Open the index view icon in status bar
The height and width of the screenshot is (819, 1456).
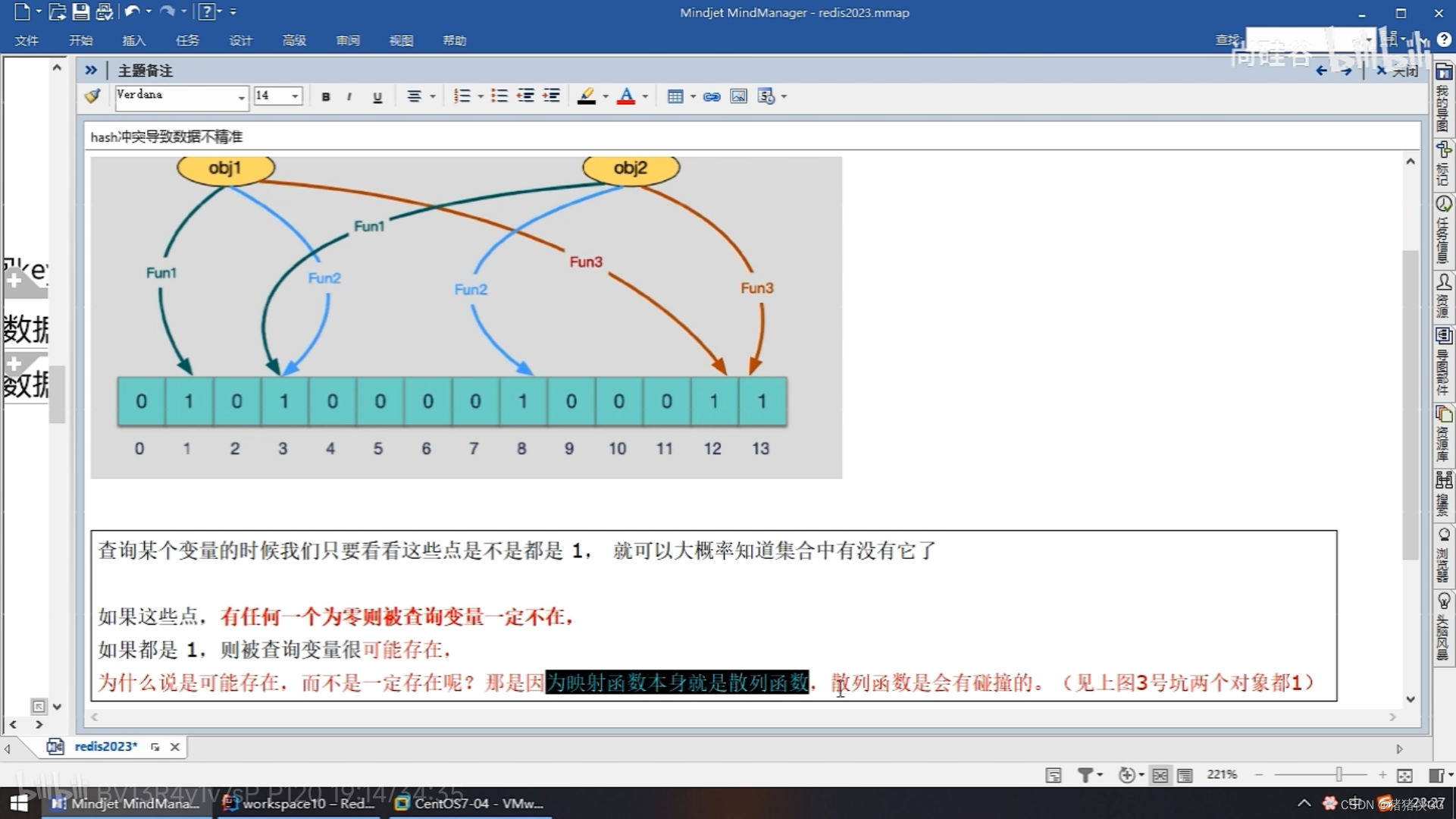pos(1054,775)
